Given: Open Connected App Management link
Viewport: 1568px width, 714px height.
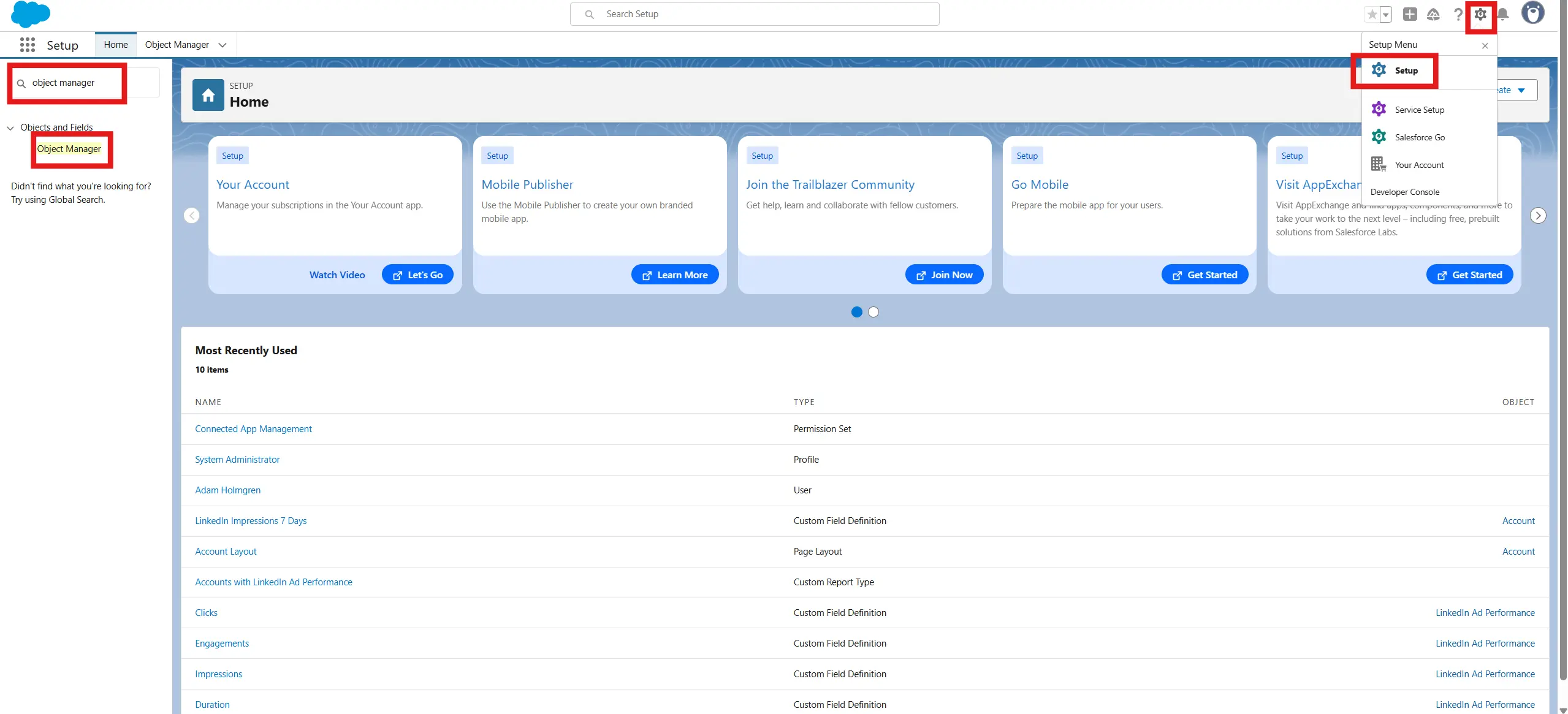Looking at the screenshot, I should (253, 429).
